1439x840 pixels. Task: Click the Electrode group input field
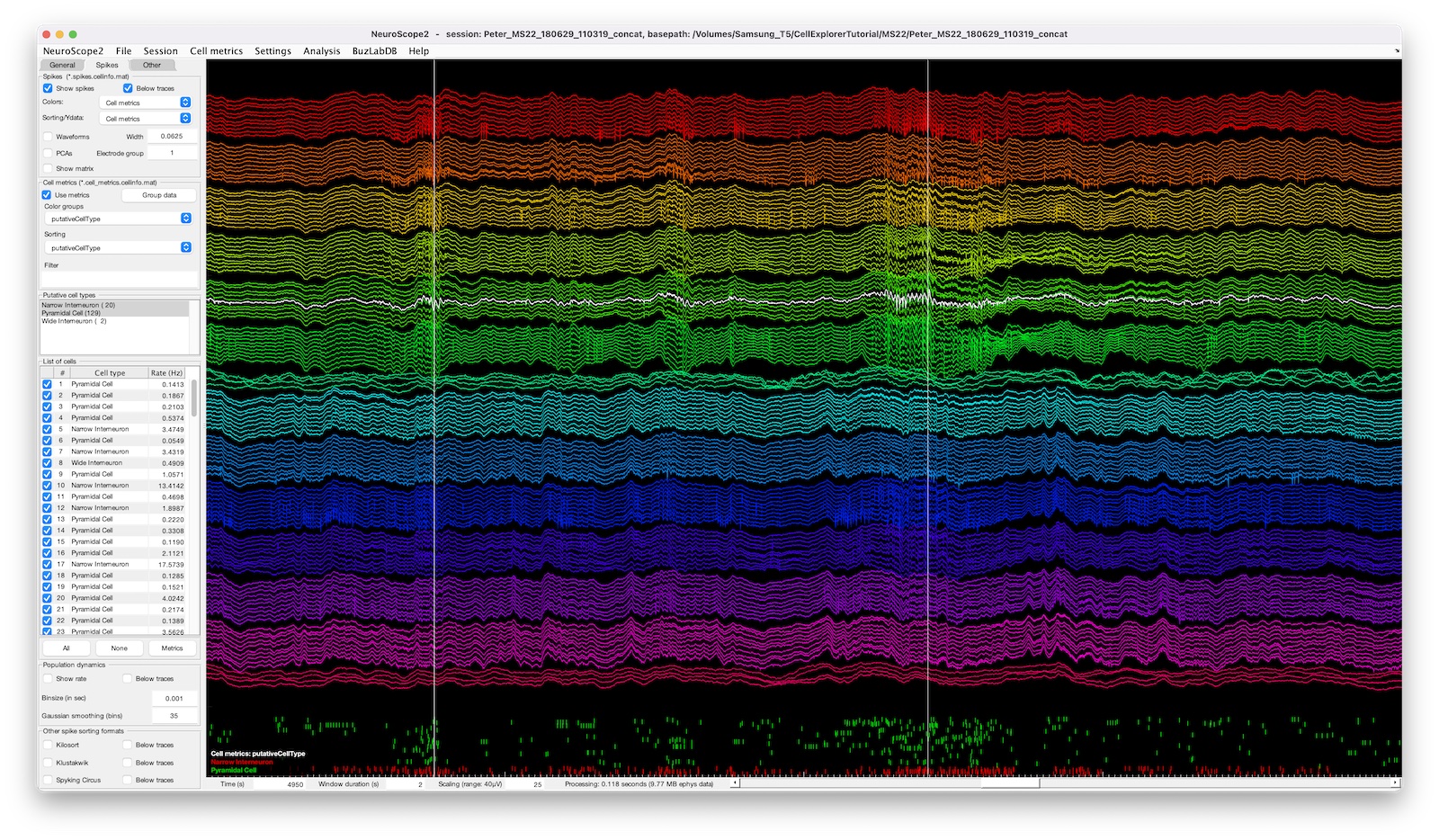tap(172, 153)
